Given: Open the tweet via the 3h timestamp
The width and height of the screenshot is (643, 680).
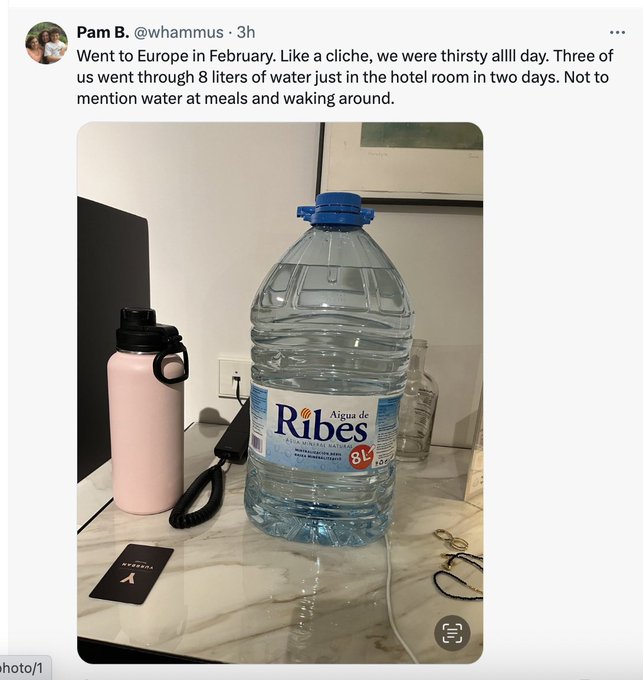Looking at the screenshot, I should point(246,32).
